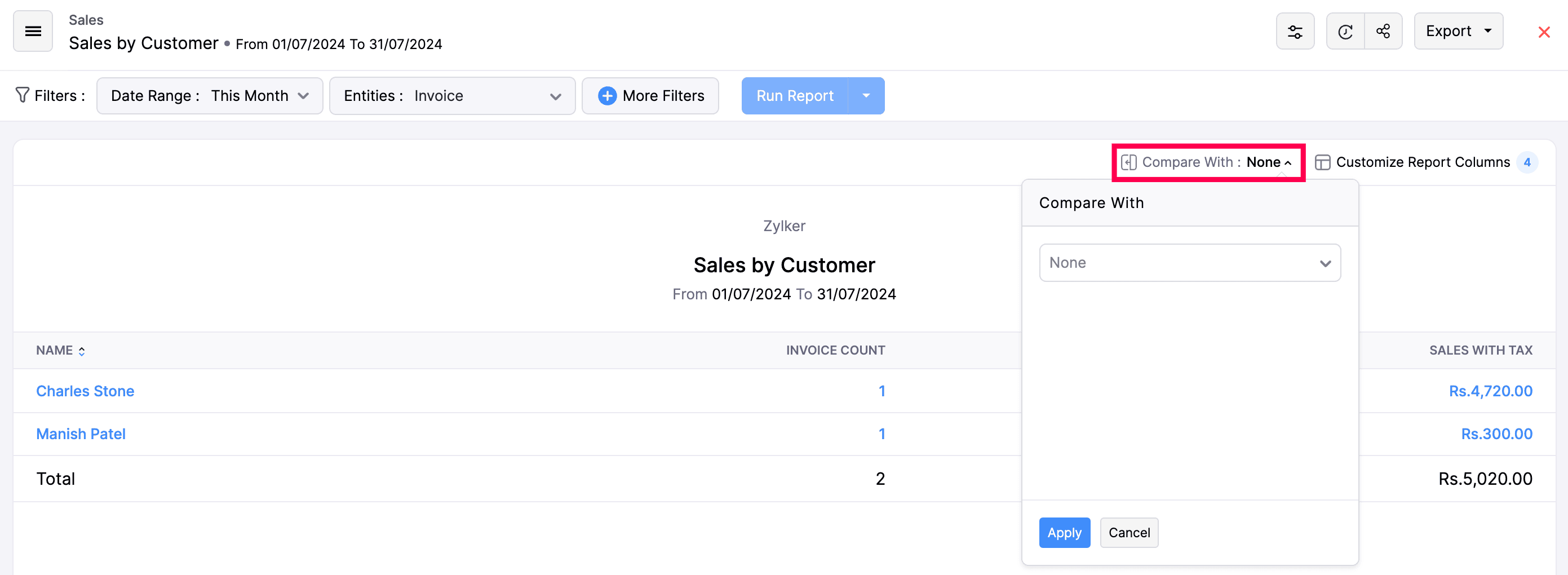The image size is (1568, 575).
Task: Select None in the Compare With selector
Action: point(1189,263)
